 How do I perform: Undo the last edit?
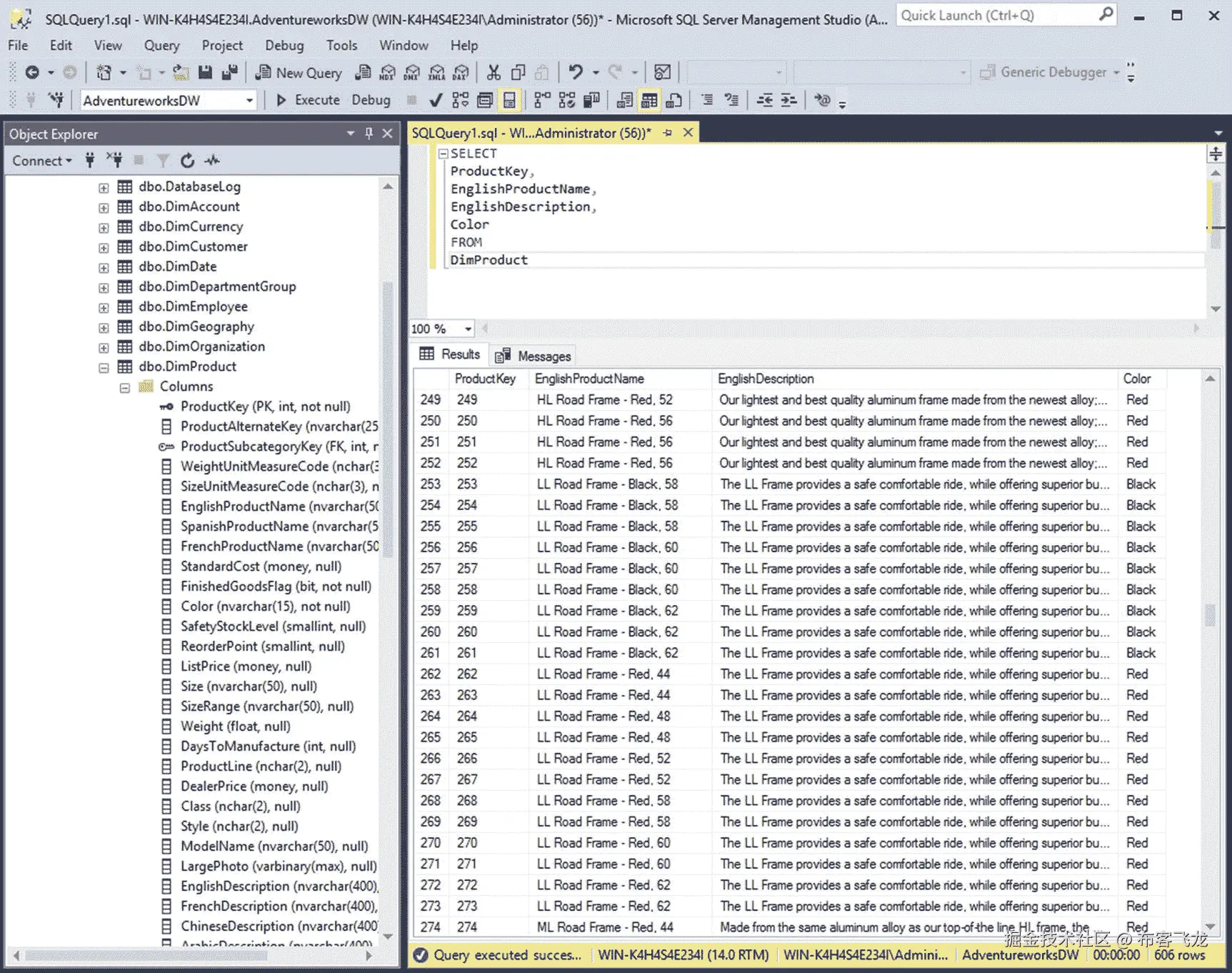pos(576,72)
